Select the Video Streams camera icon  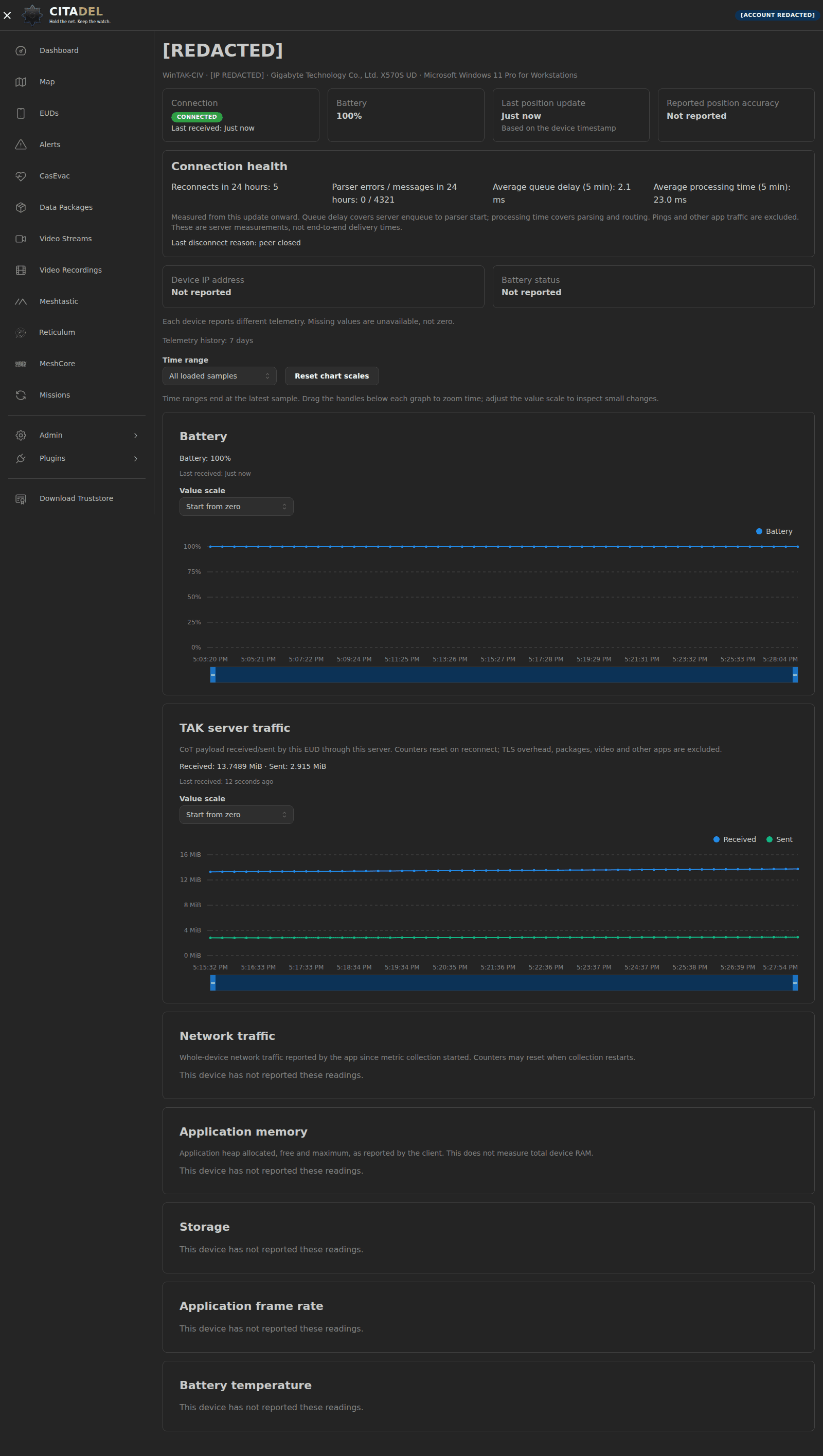point(21,239)
